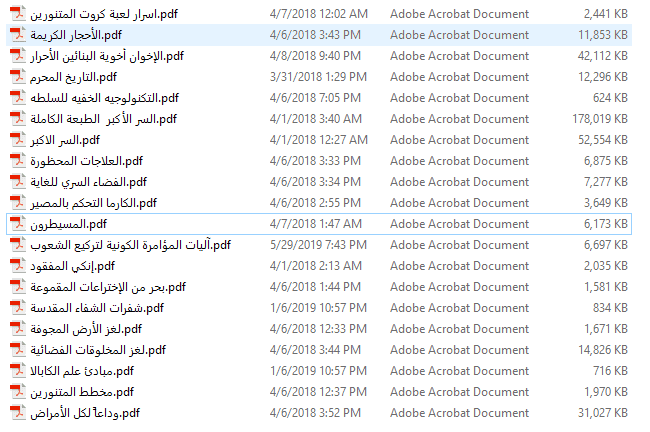Click PDF icon of وداعاً لكل الأمراض.pdf
The height and width of the screenshot is (432, 650).
pos(18,413)
